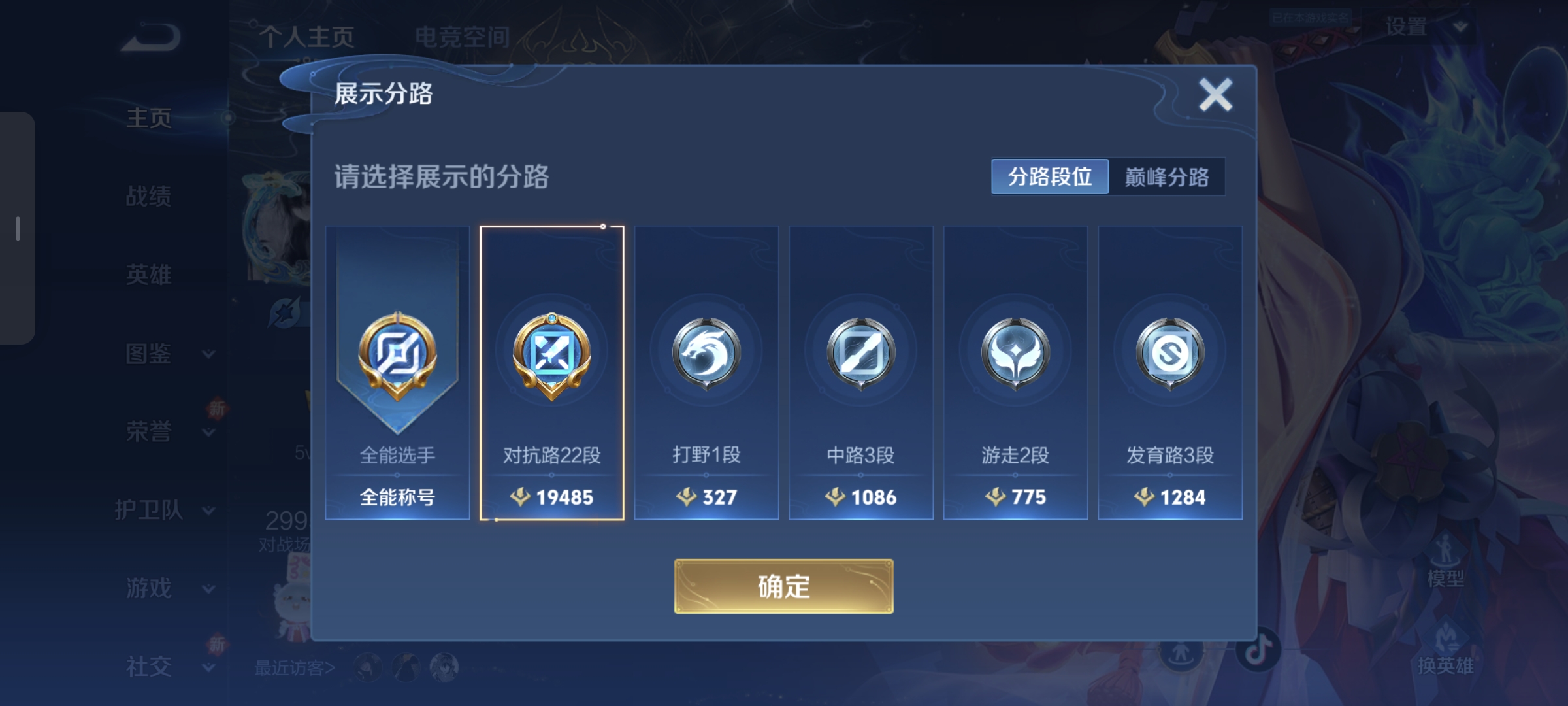Pick the 游走2段 roaming wings icon

pos(1015,354)
